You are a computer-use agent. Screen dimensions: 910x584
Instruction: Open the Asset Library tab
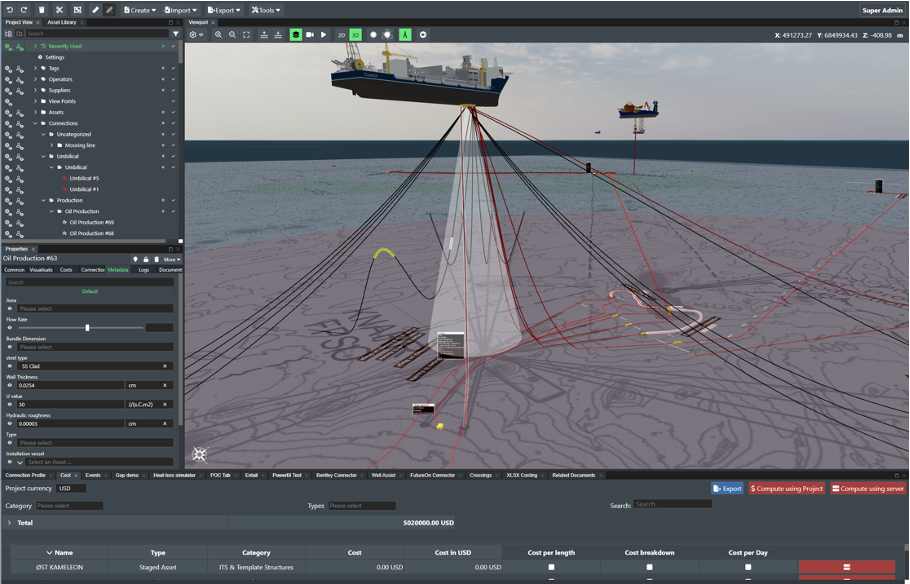pos(62,22)
